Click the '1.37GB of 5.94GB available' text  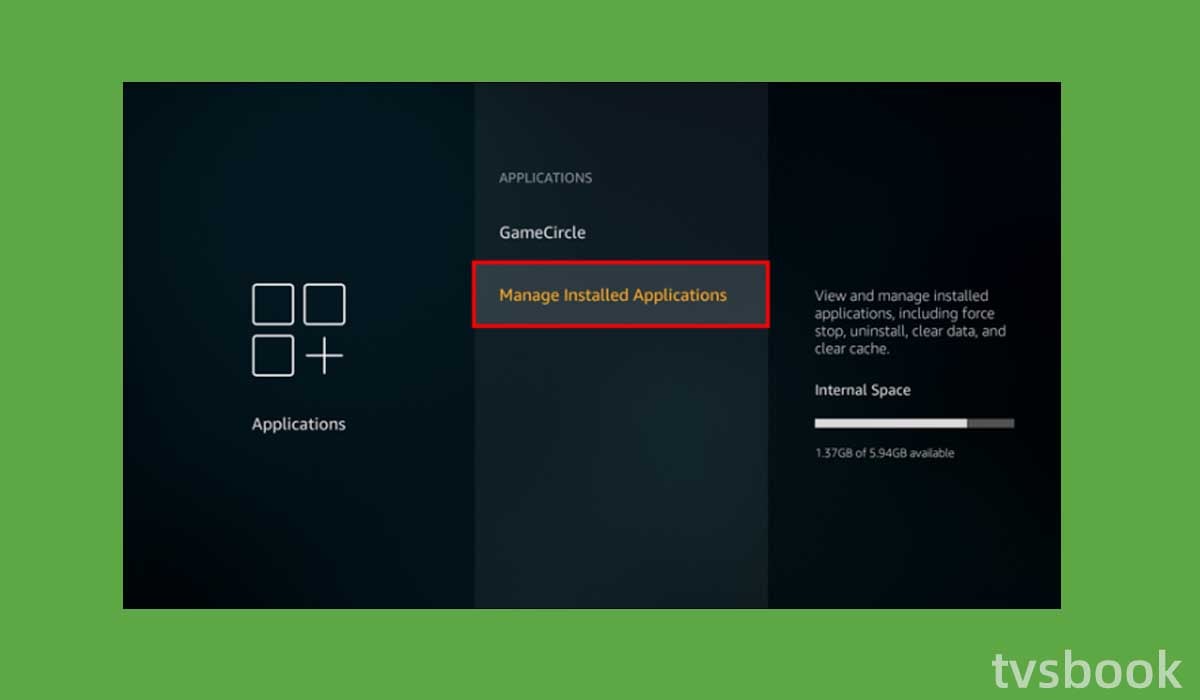pyautogui.click(x=884, y=453)
